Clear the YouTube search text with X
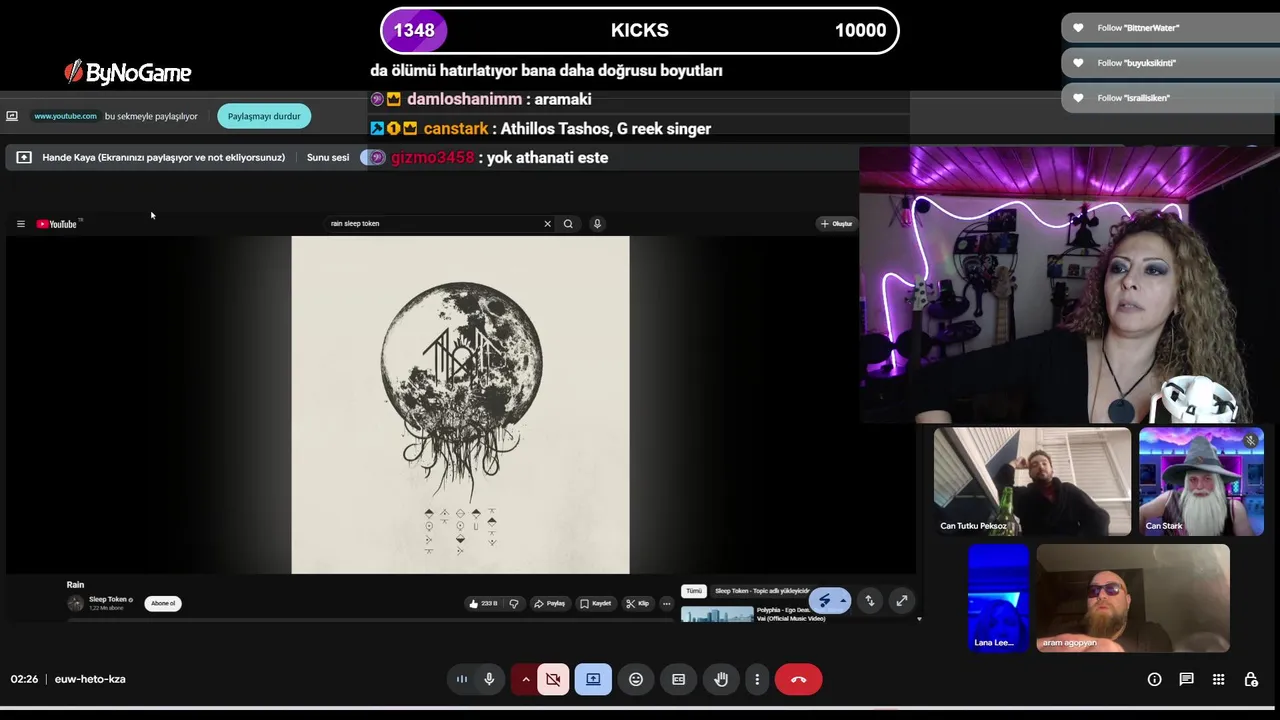 tap(547, 224)
